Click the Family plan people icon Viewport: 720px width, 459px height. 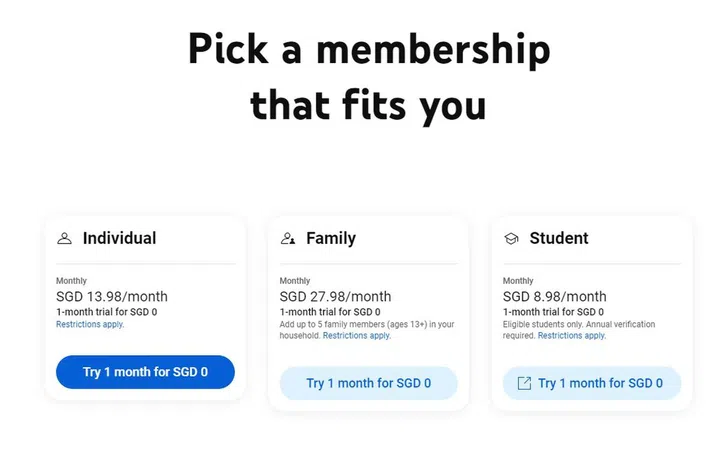pyautogui.click(x=288, y=239)
